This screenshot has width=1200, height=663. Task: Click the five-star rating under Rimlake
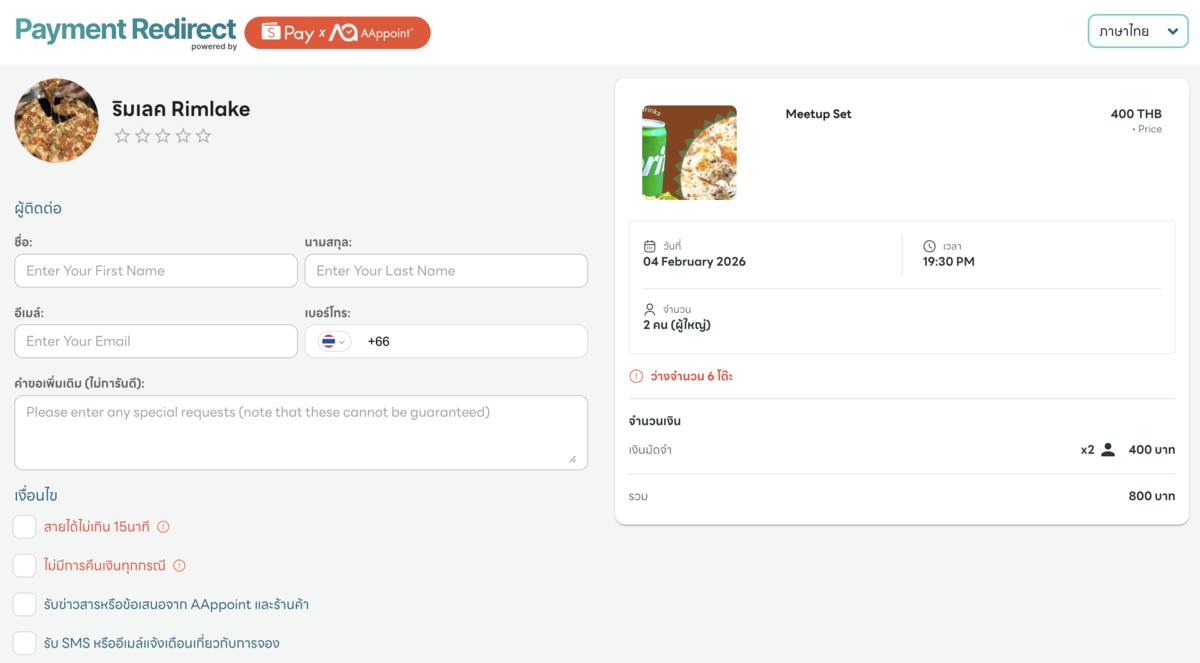tap(163, 136)
